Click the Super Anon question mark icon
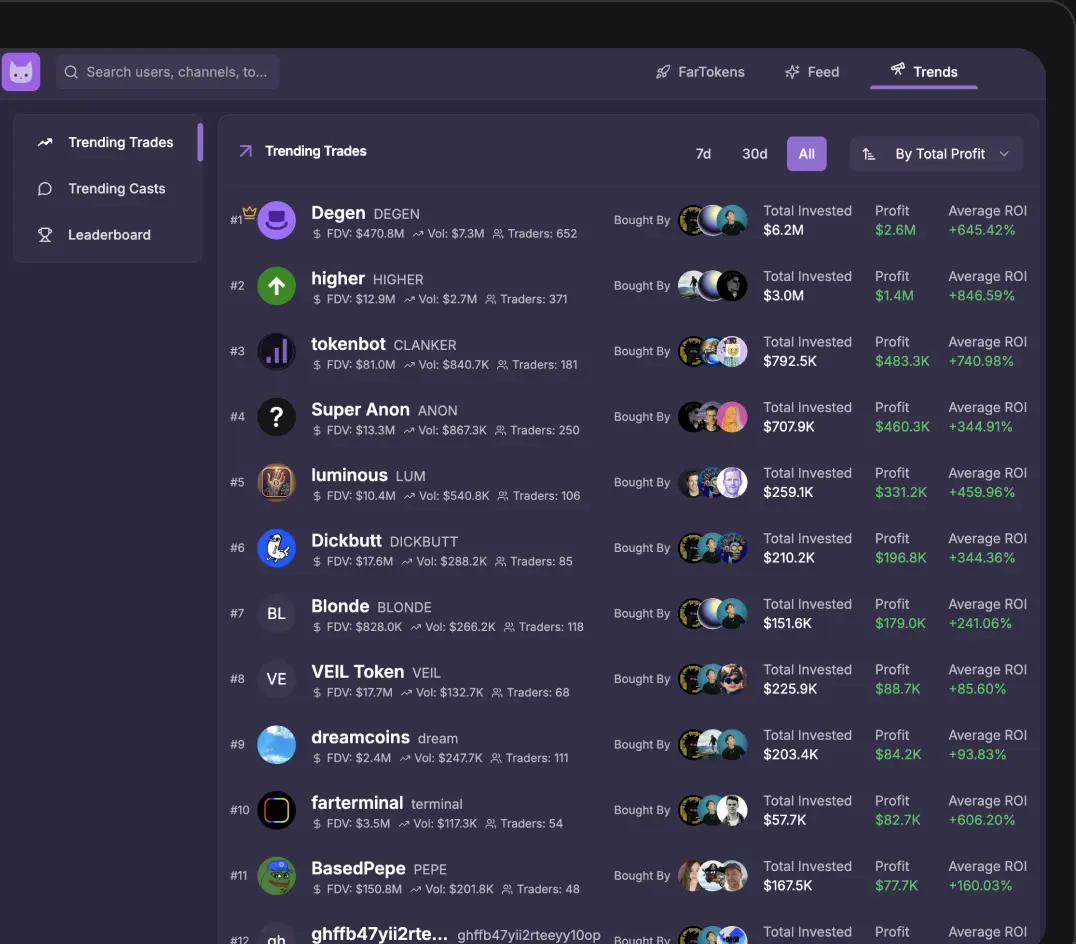 [277, 416]
